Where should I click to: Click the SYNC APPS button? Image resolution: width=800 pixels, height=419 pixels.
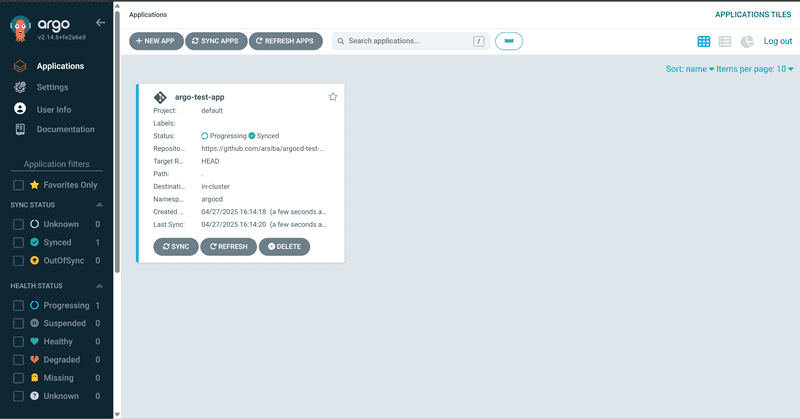point(216,41)
